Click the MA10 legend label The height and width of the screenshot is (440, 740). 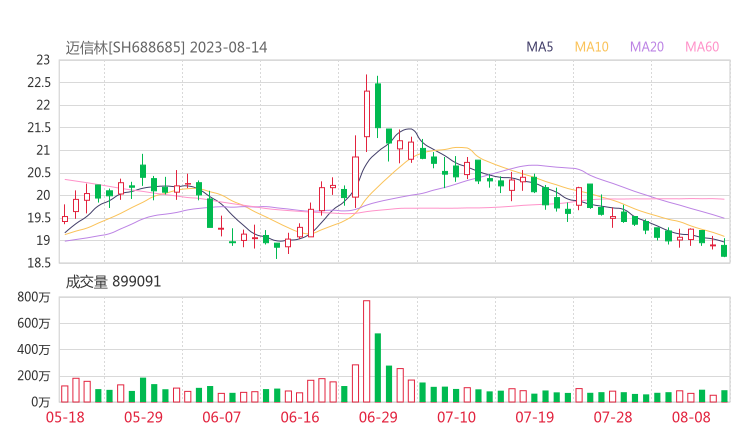(591, 47)
